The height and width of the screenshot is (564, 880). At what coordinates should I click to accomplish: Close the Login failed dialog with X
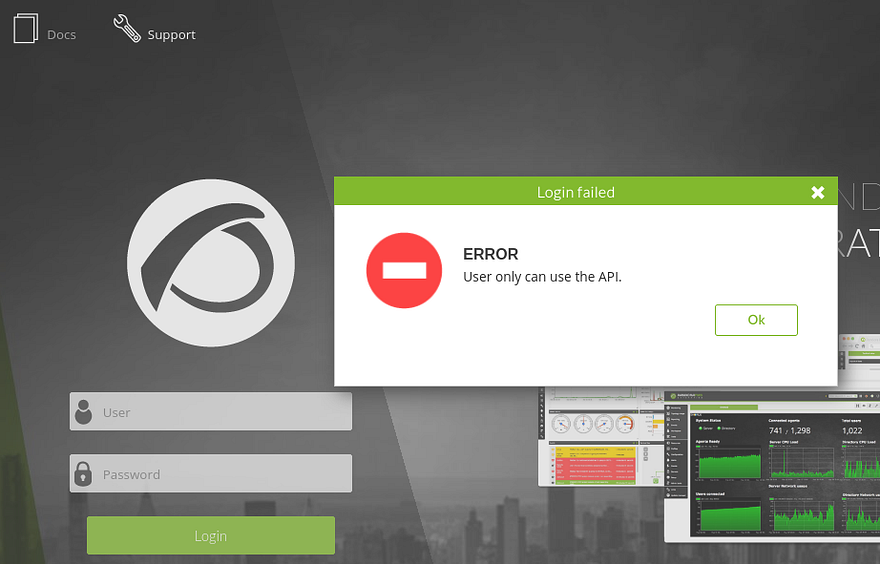pos(817,192)
